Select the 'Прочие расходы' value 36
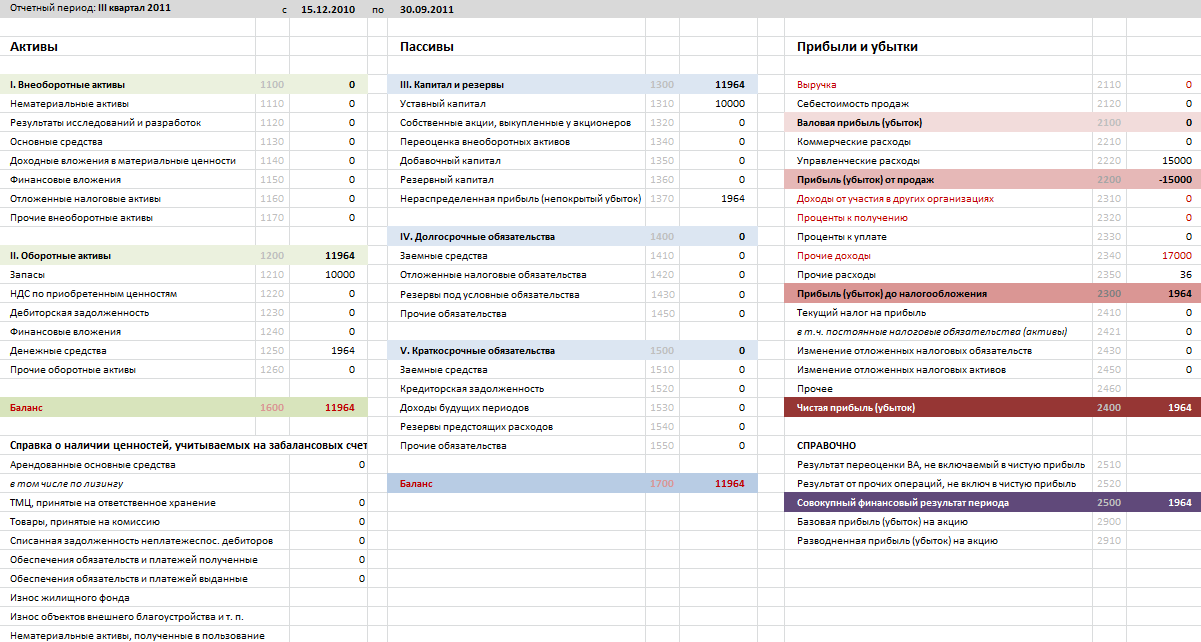This screenshot has height=642, width=1201. 1184,275
